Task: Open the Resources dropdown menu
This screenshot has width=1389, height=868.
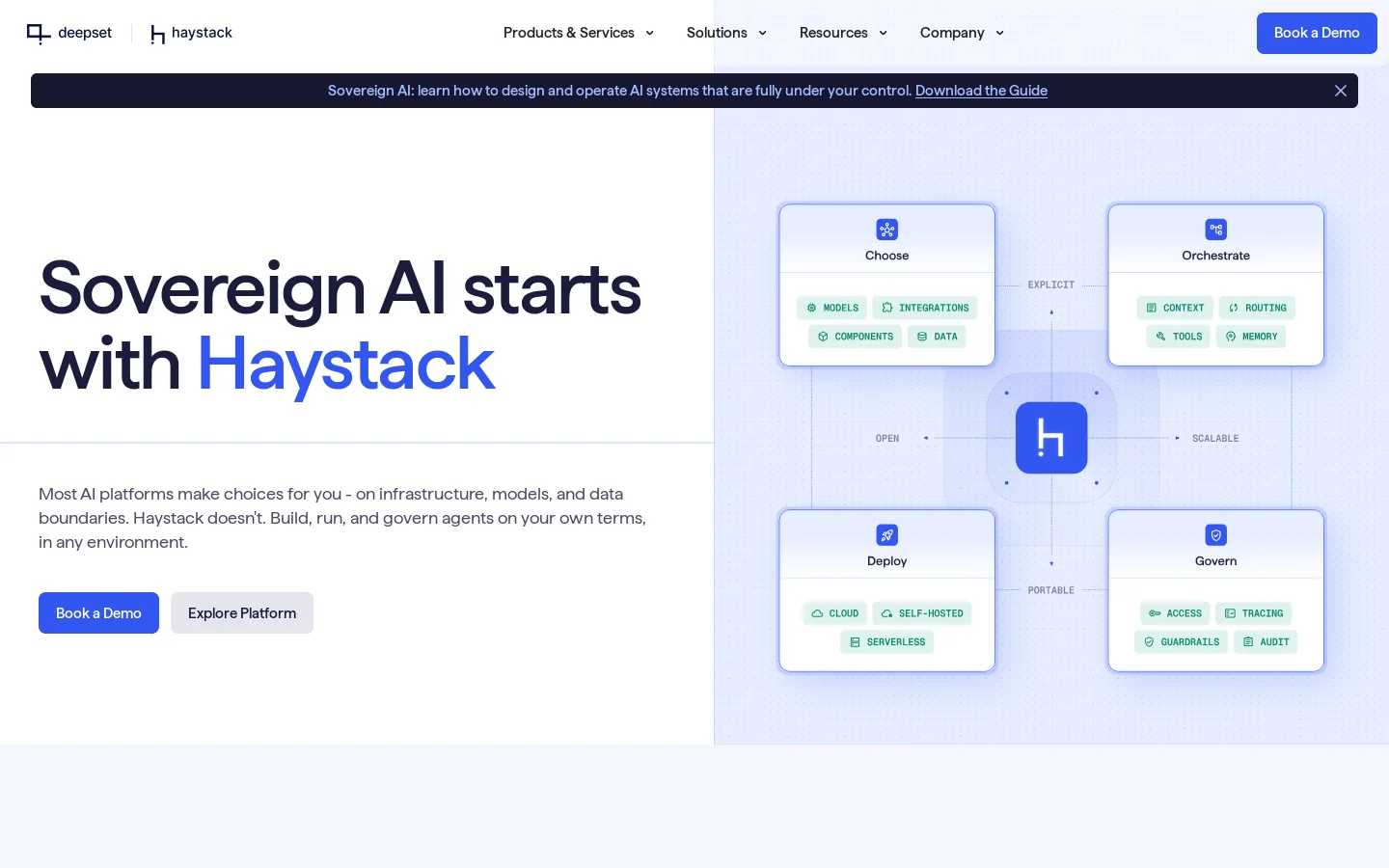Action: pyautogui.click(x=843, y=33)
